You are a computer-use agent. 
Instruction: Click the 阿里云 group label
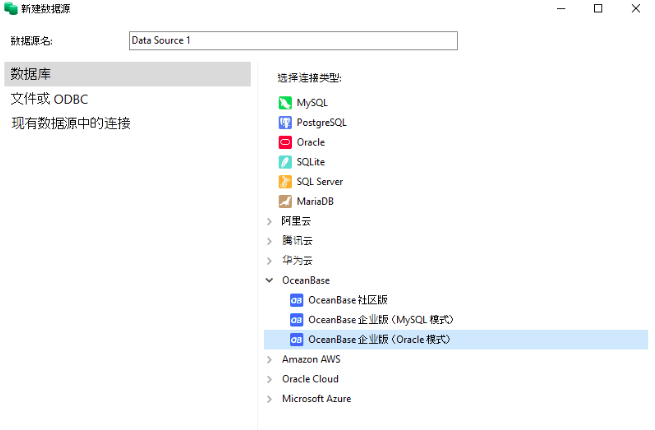pos(296,221)
